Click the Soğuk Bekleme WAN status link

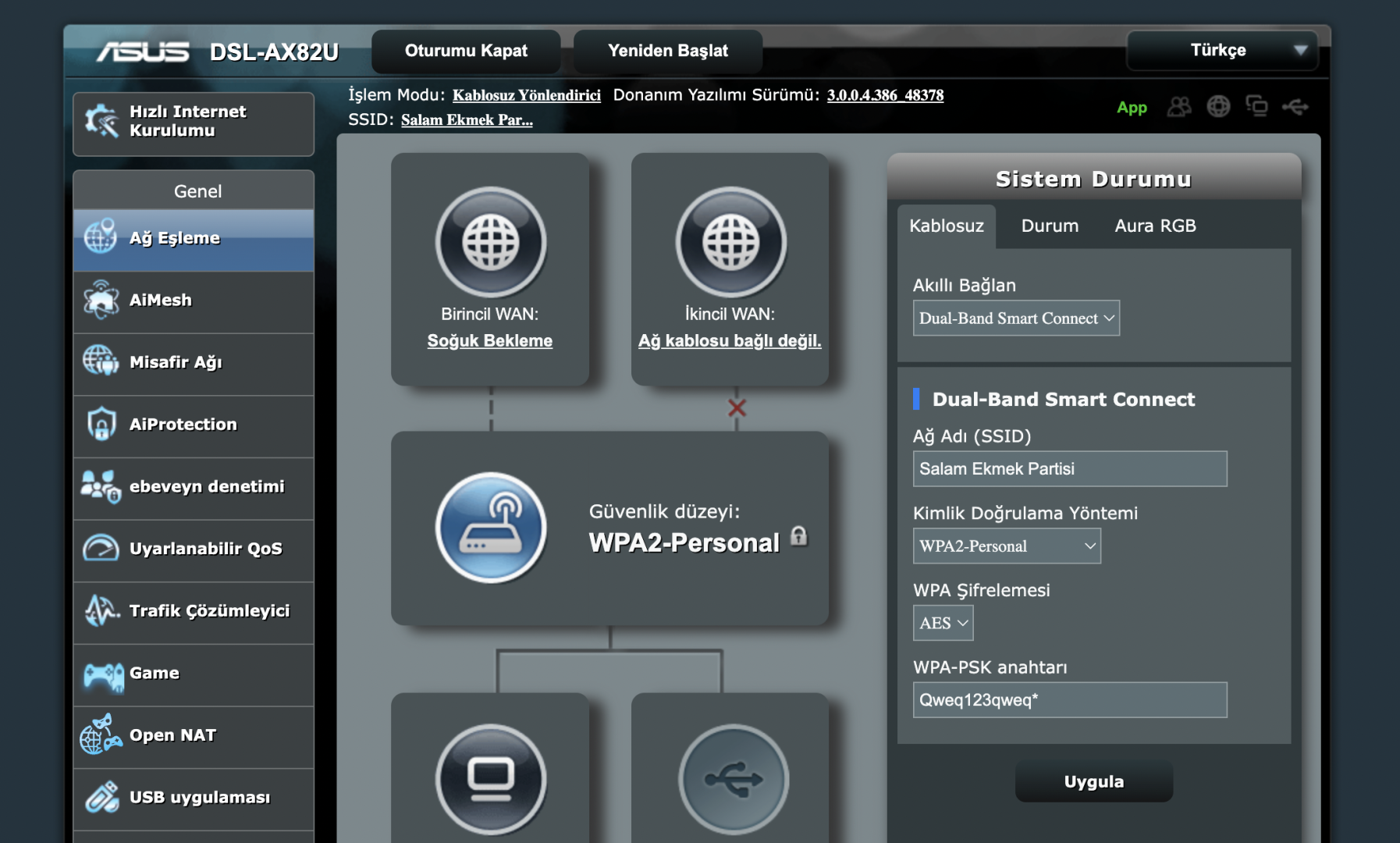point(490,340)
